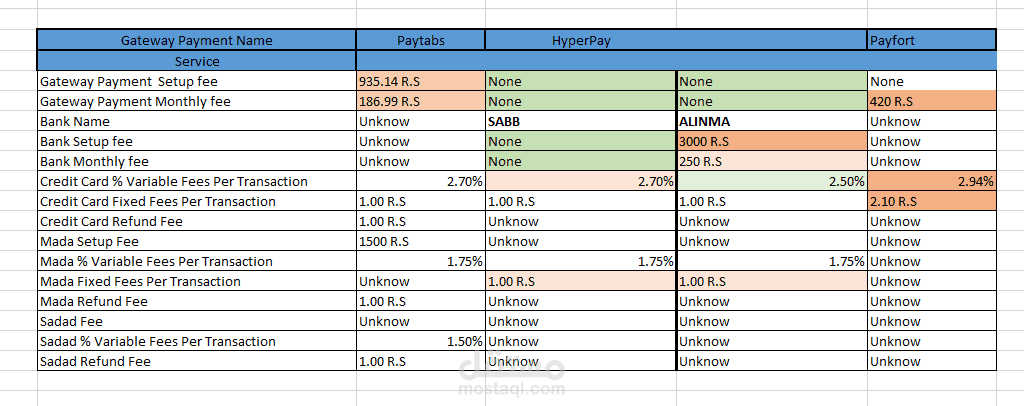Screen dimensions: 1024x406
Task: Select the ALINMA bank name cell
Action: click(772, 121)
